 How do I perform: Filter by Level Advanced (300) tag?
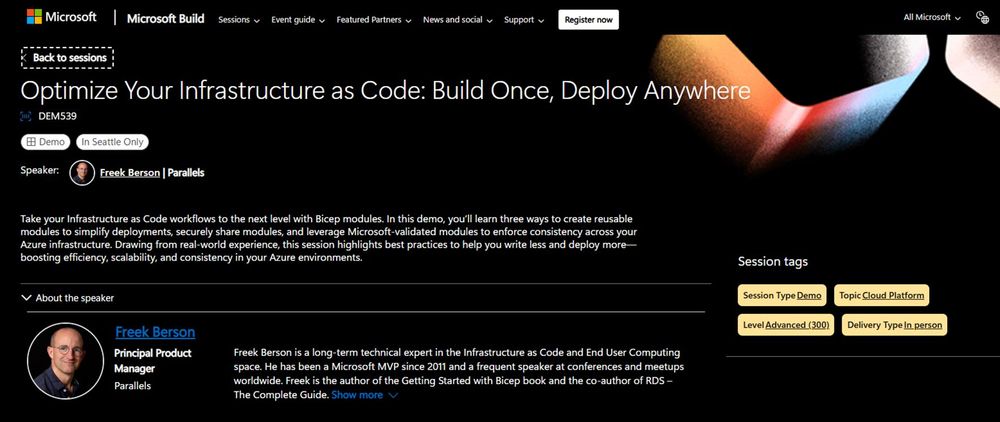pos(786,324)
